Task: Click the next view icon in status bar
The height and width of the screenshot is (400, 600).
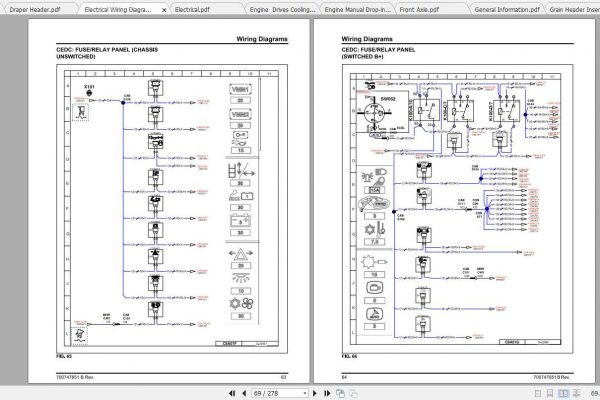Action: (353, 393)
